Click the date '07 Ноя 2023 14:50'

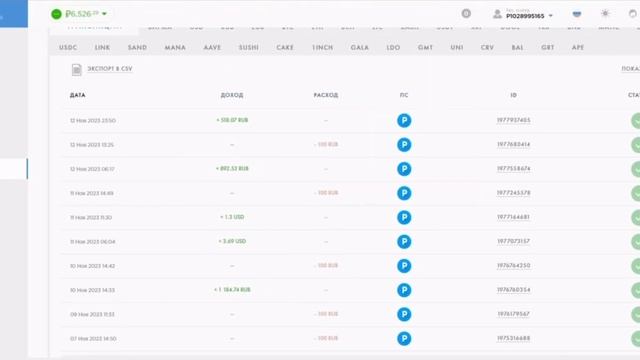[x=93, y=339]
